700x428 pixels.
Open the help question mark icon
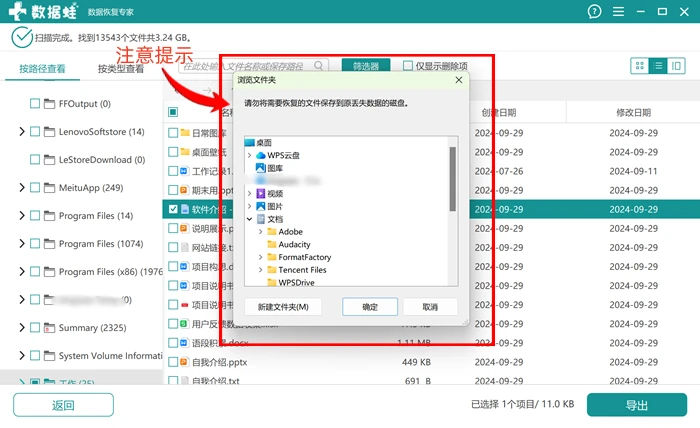coord(594,11)
